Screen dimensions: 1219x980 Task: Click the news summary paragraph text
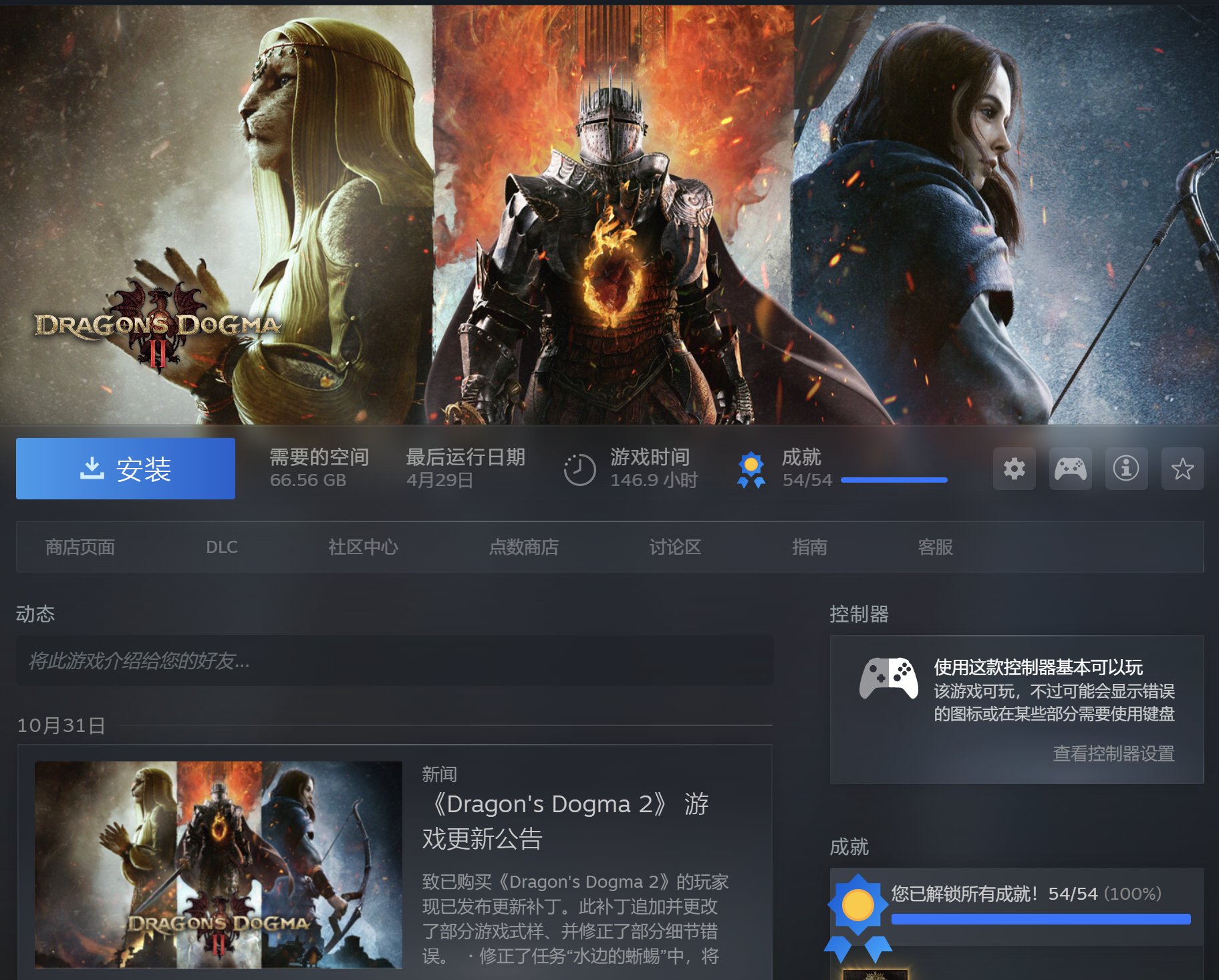coord(575,919)
